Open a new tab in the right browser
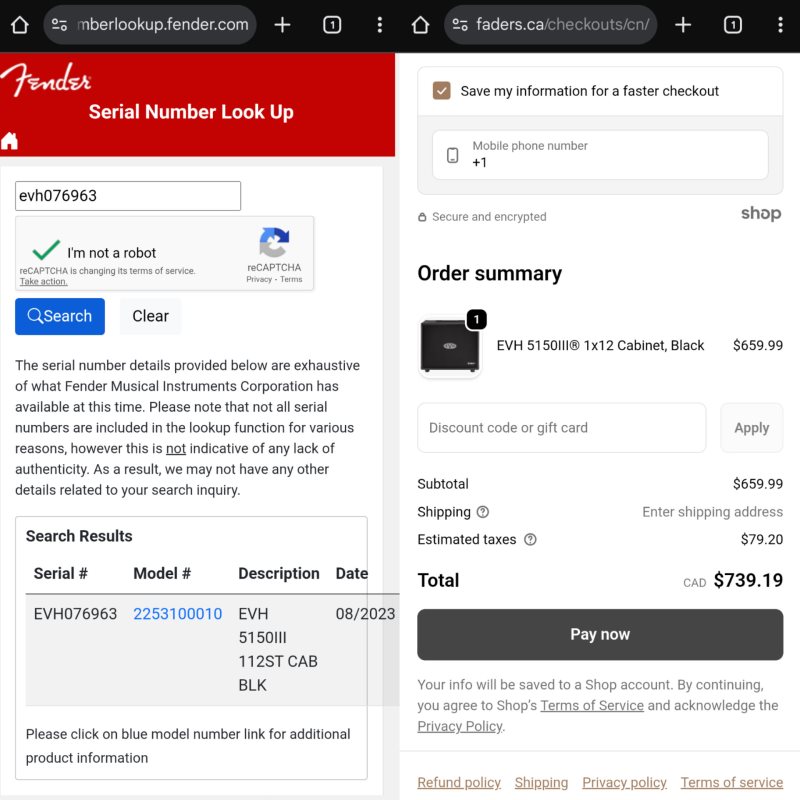800x800 pixels. [683, 25]
